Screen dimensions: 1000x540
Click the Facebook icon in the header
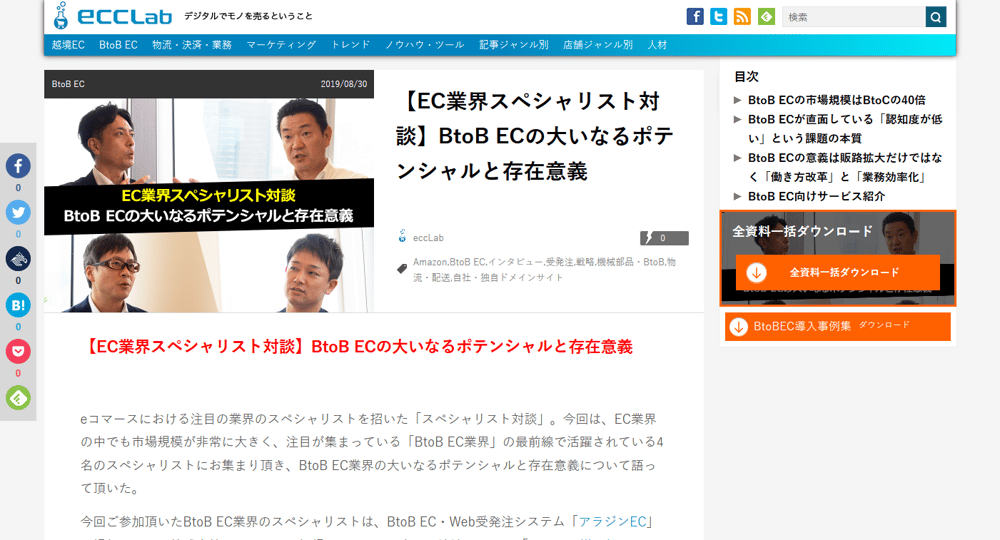point(695,16)
